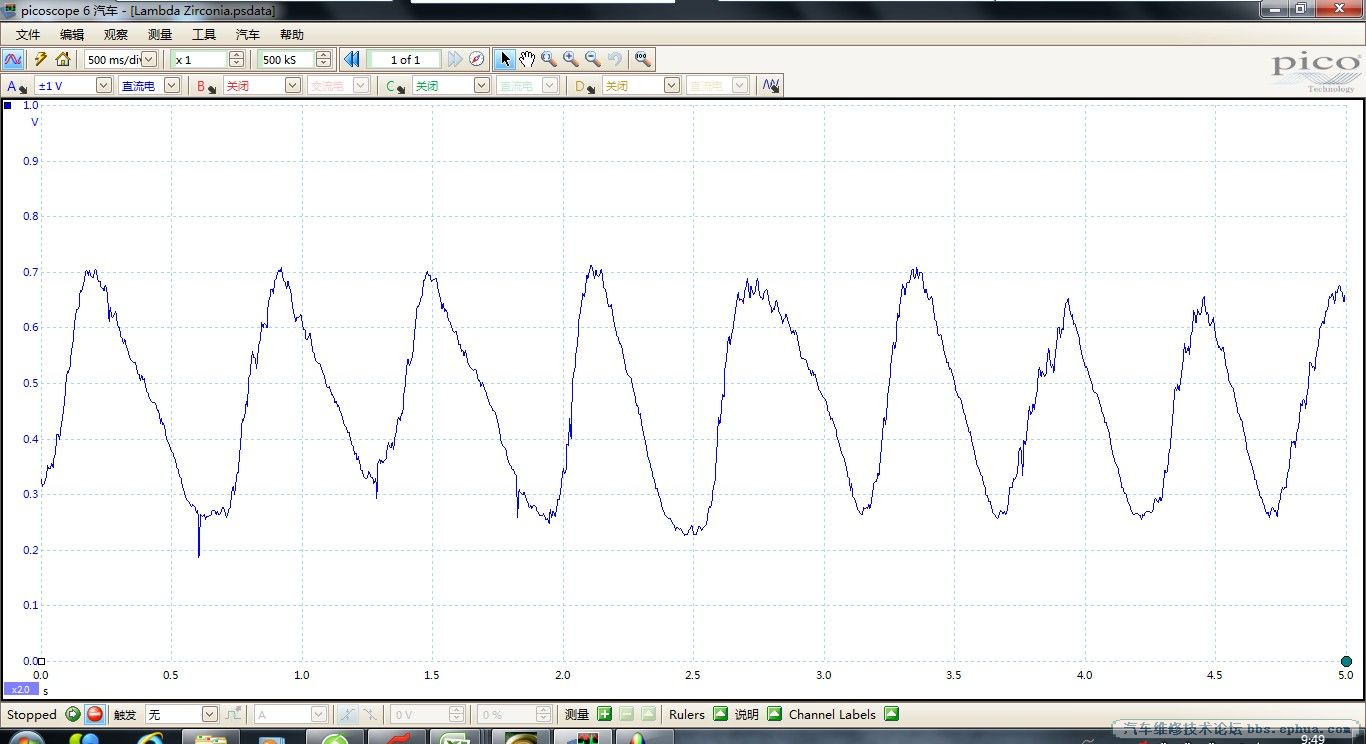Adjust 500 kS sample count stepper
The height and width of the screenshot is (744, 1366).
(323, 59)
